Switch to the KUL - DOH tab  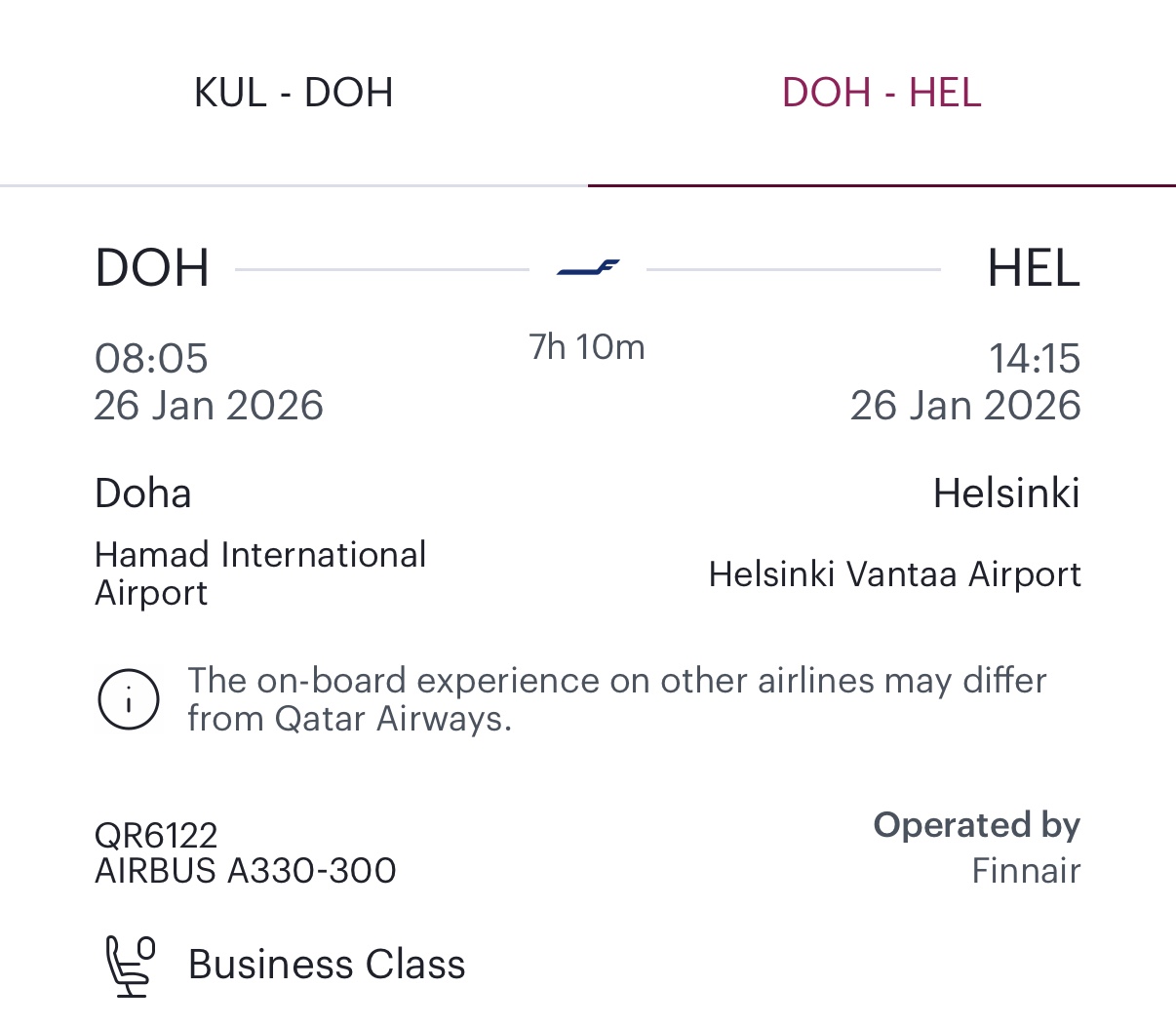coord(294,93)
